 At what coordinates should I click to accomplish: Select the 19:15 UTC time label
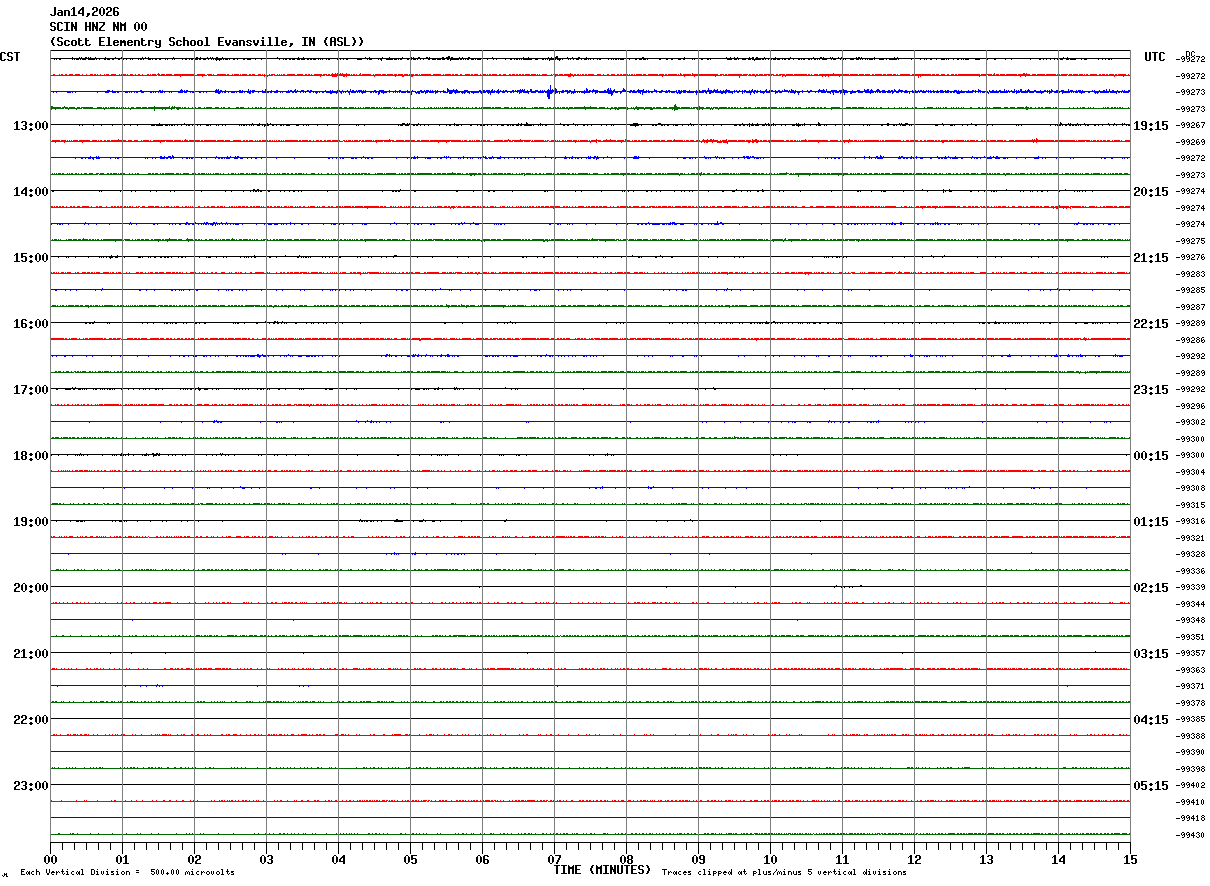(x=1150, y=126)
